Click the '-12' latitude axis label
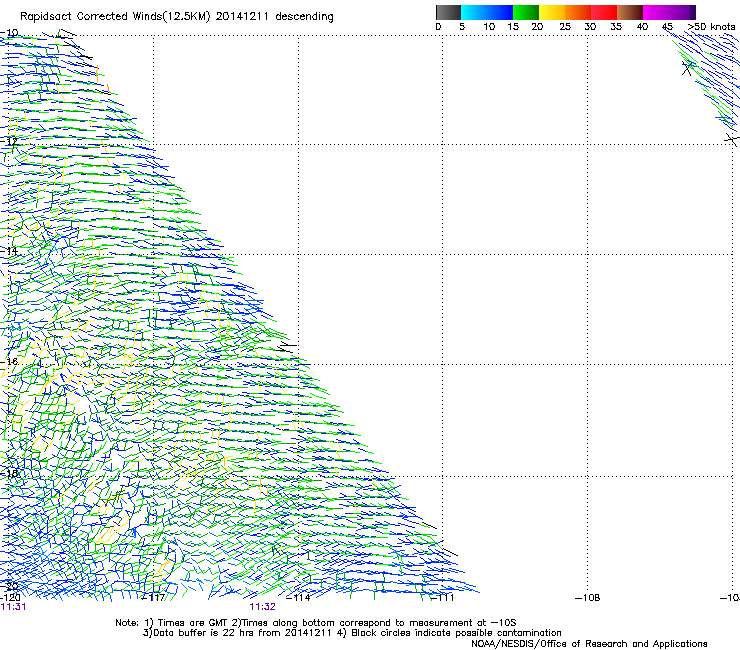This screenshot has height=650, width=740. pyautogui.click(x=9, y=141)
